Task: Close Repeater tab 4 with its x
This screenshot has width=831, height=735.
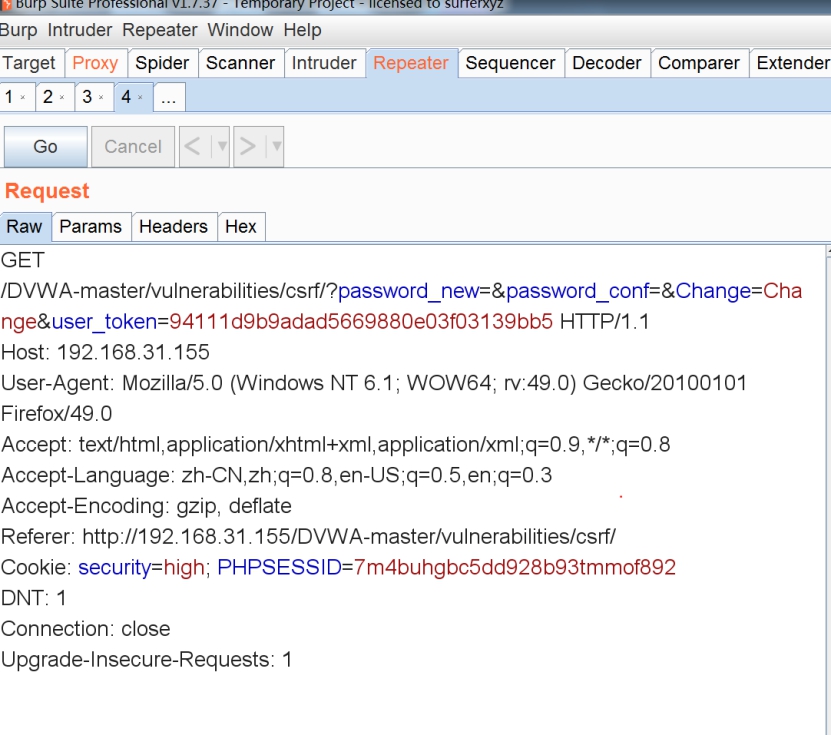Action: (140, 98)
